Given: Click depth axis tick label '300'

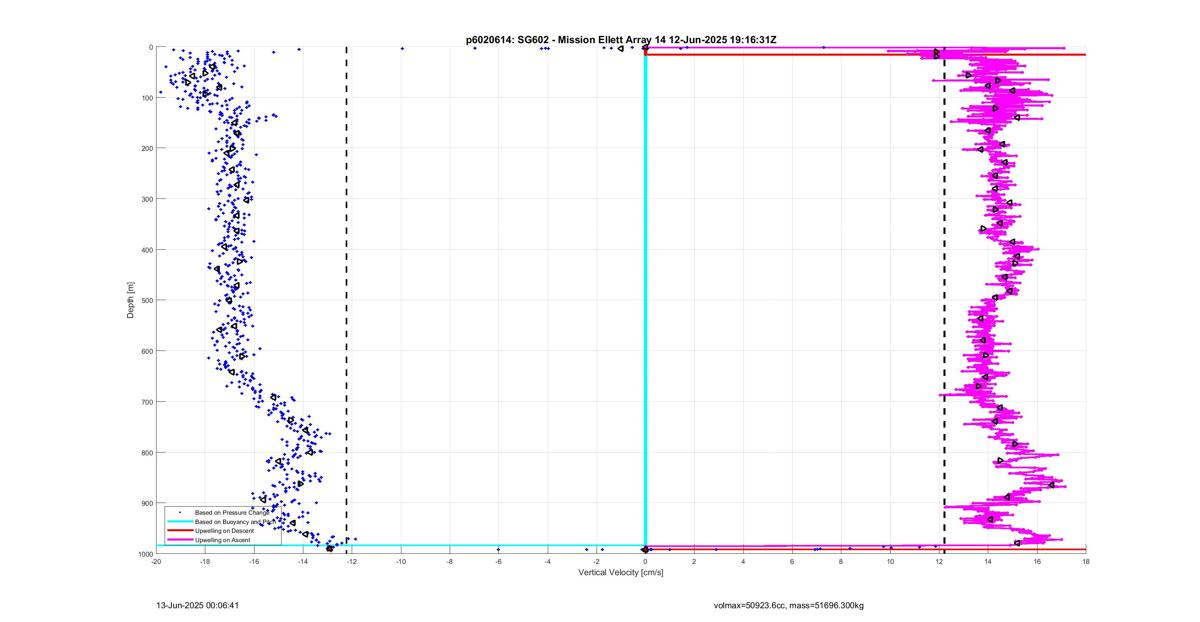Looking at the screenshot, I should (146, 199).
